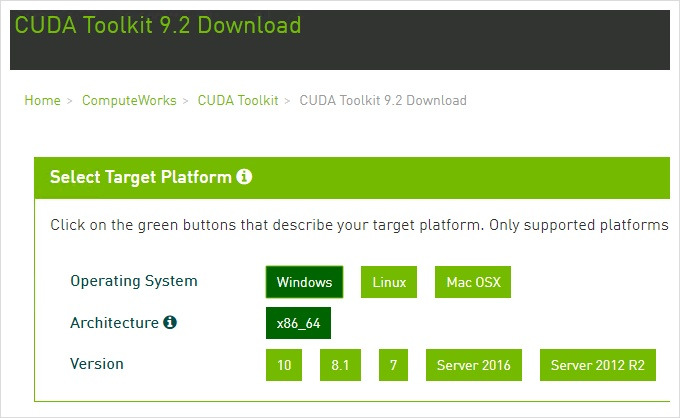Choose Linux as the operating system
This screenshot has height=418, width=680.
pyautogui.click(x=389, y=282)
